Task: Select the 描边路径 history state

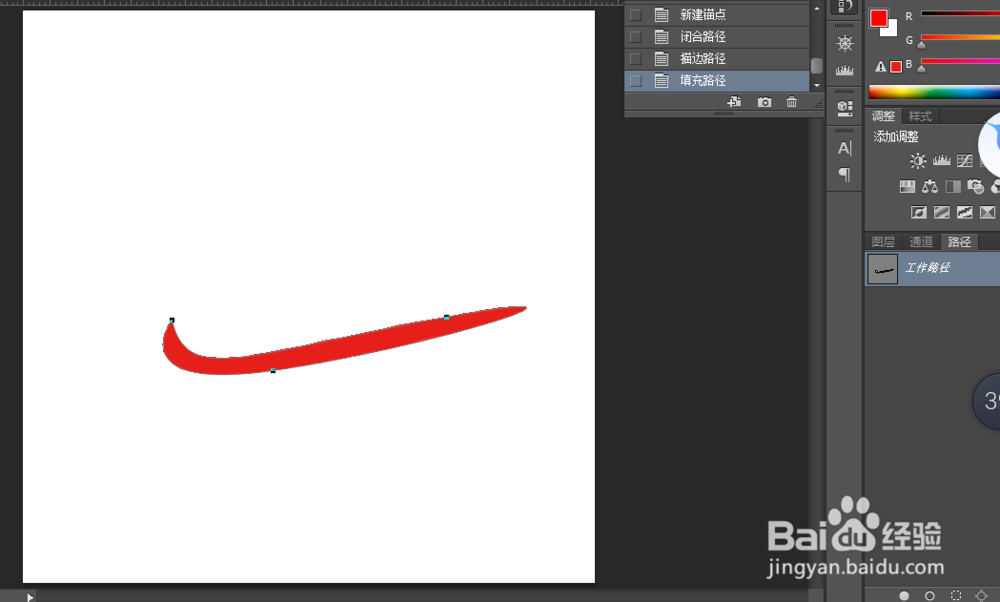Action: tap(717, 59)
